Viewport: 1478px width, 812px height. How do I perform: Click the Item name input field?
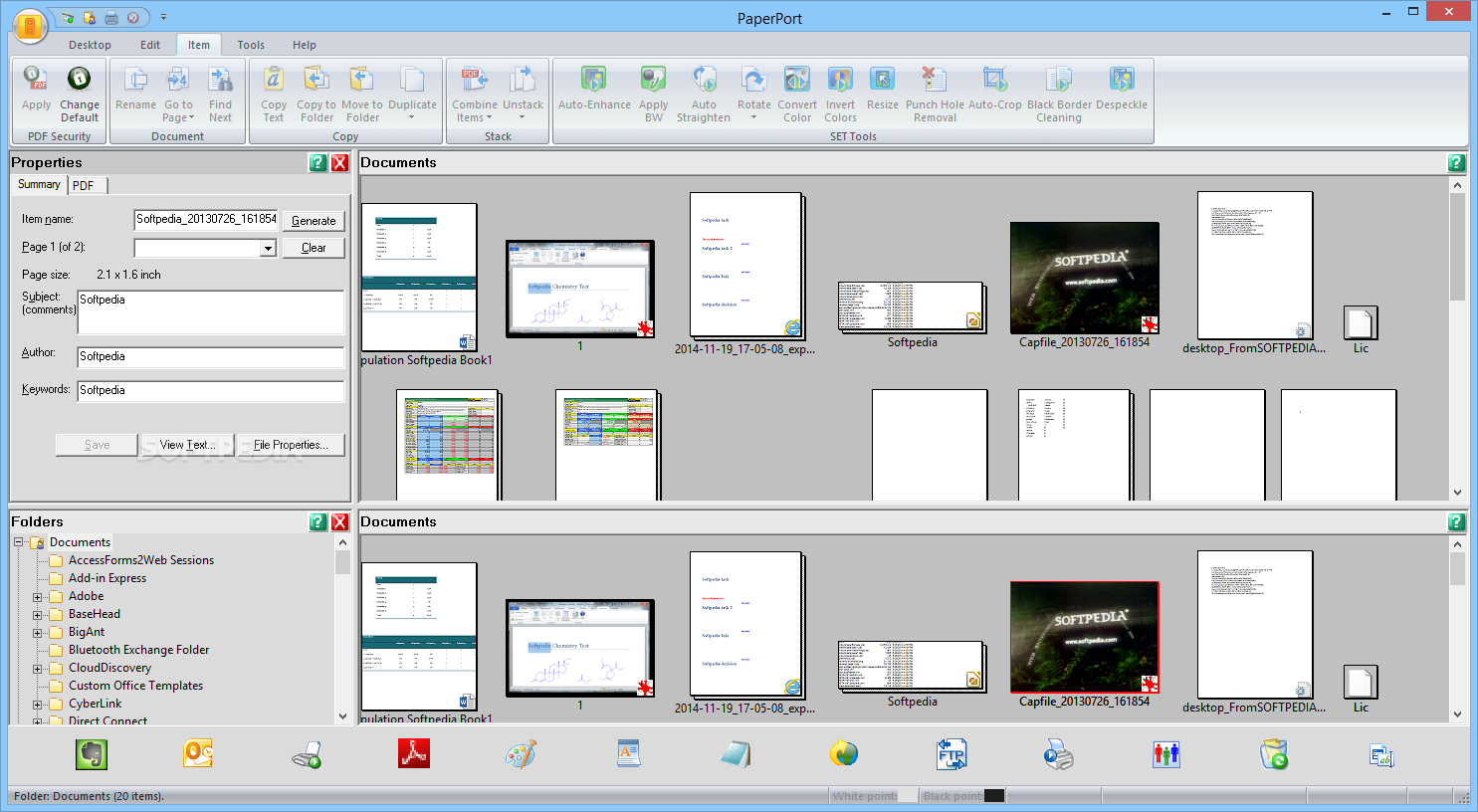coord(206,219)
